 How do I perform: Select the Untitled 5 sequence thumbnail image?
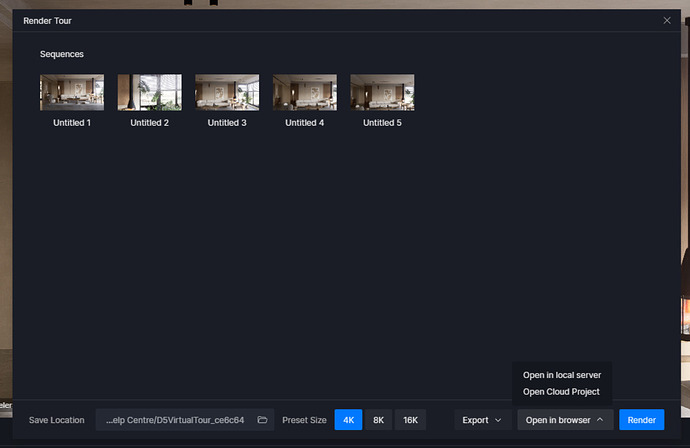pos(382,92)
